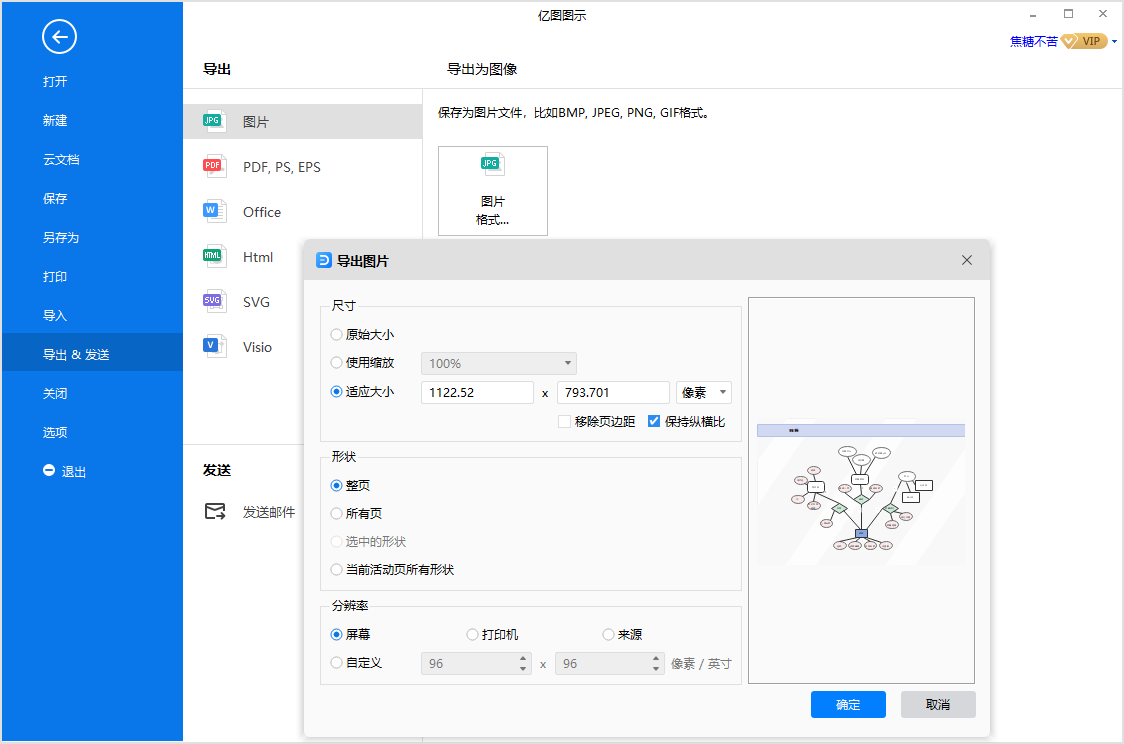Expand the VIP account dropdown arrow
This screenshot has width=1124, height=744.
(x=1114, y=41)
